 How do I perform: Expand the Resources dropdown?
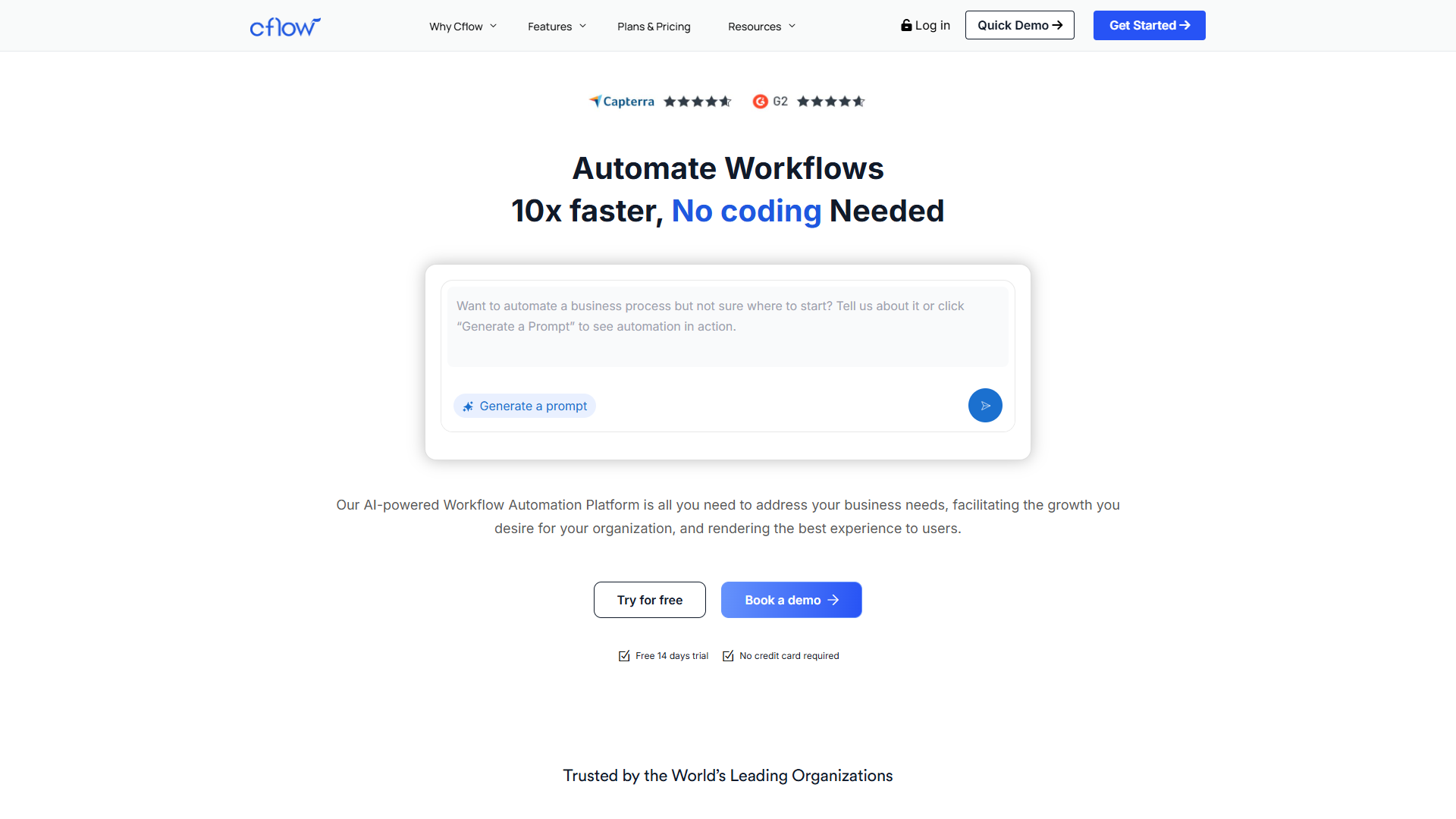pyautogui.click(x=761, y=26)
